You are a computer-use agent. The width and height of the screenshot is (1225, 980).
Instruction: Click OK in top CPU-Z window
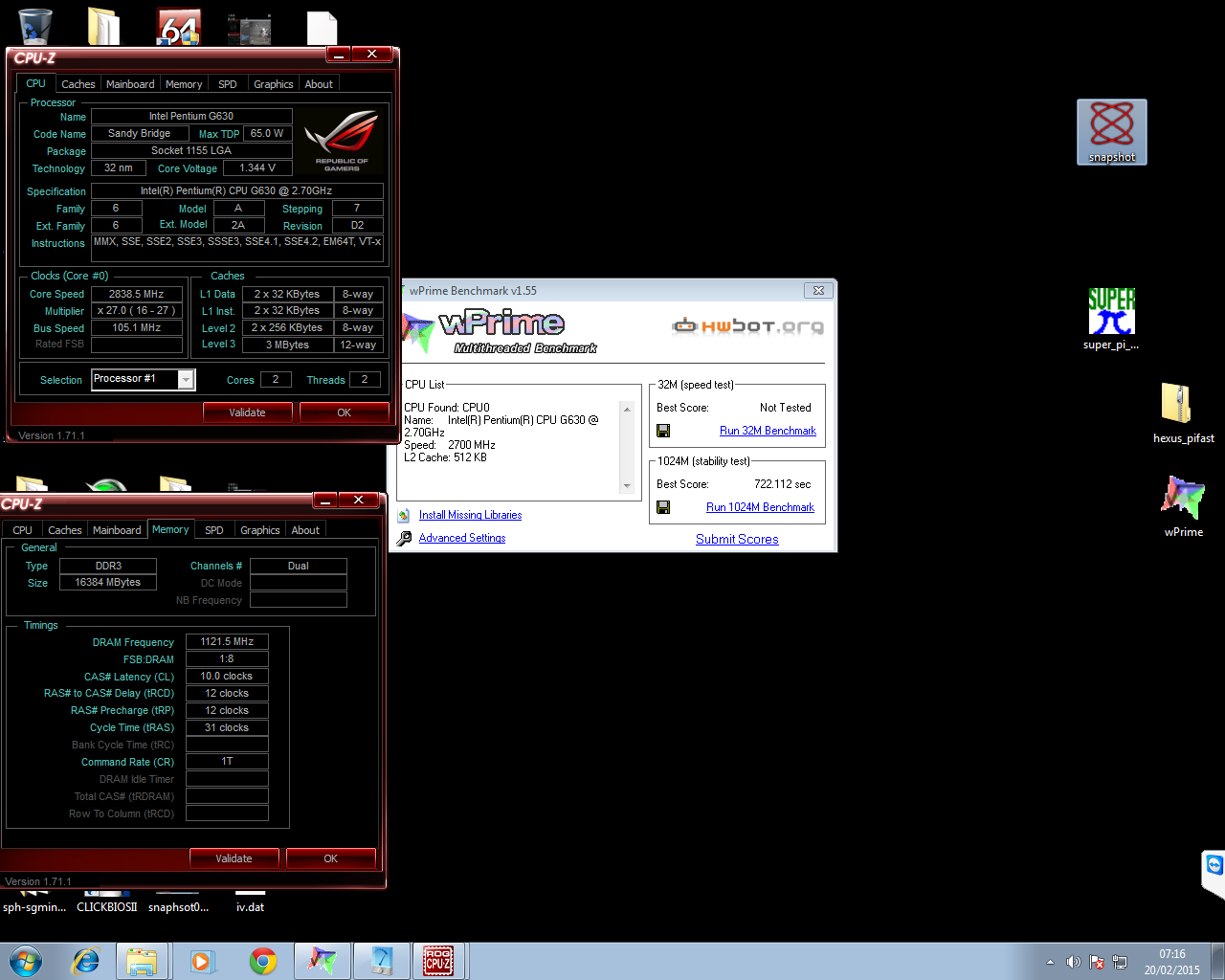(345, 412)
